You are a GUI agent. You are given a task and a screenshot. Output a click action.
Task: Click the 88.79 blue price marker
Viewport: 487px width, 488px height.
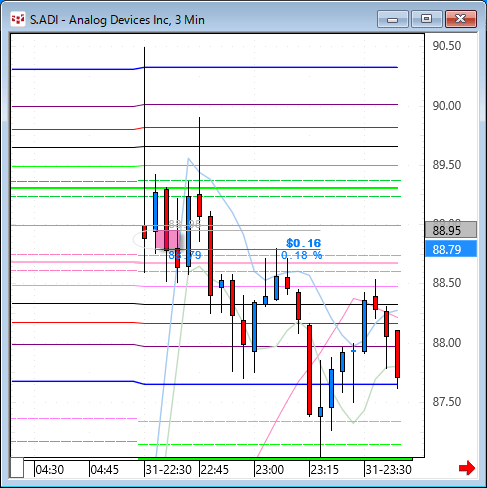[x=451, y=249]
